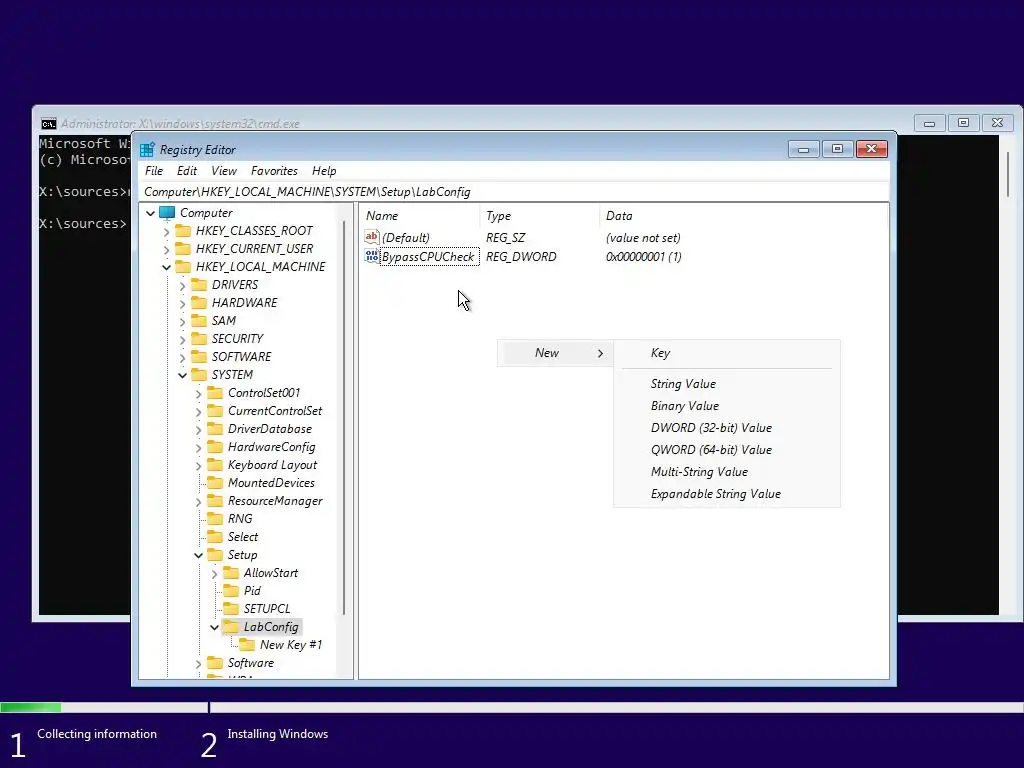Select the SETUPCL key in the tree
The width and height of the screenshot is (1024, 768).
pos(266,609)
